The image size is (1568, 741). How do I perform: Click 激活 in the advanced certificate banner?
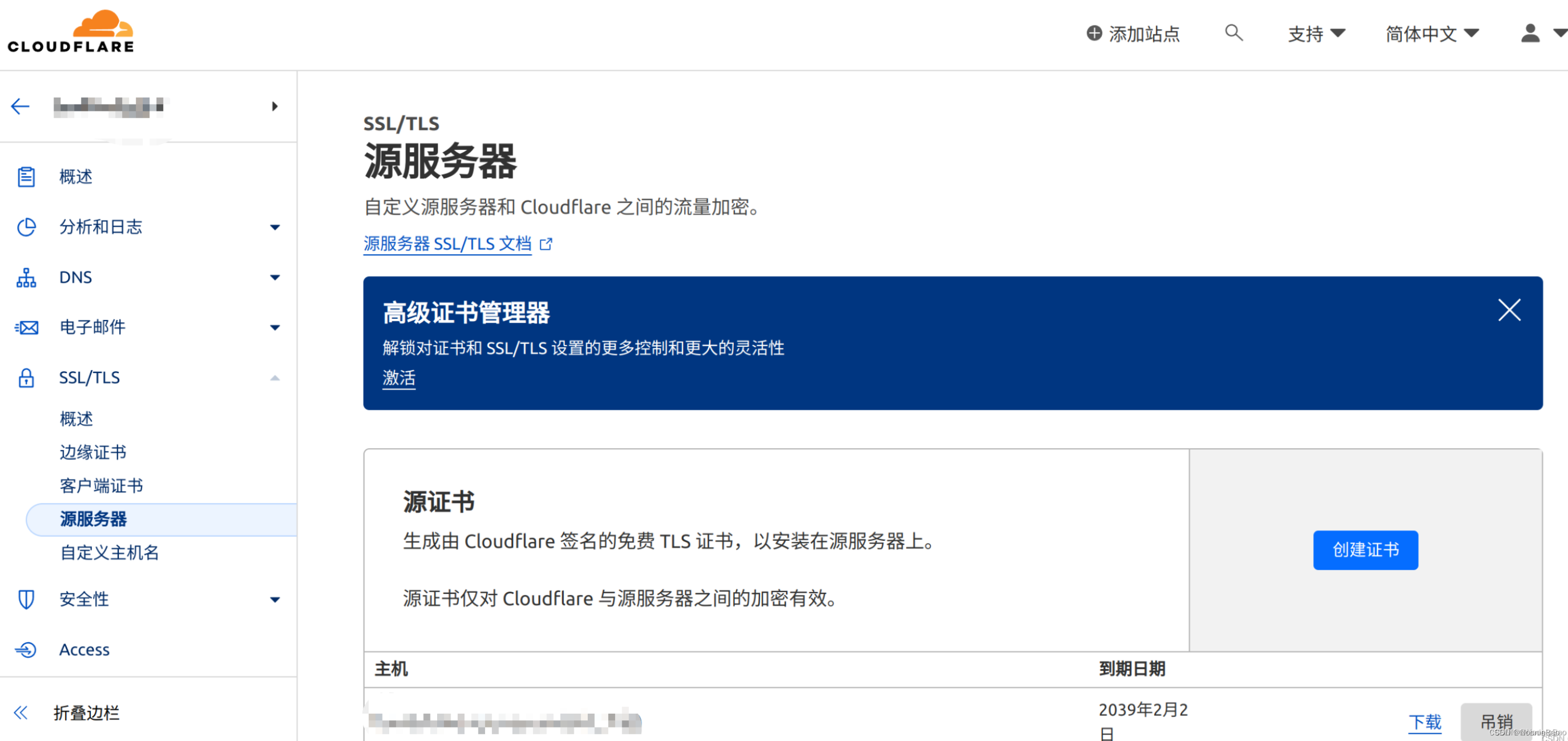[x=399, y=377]
